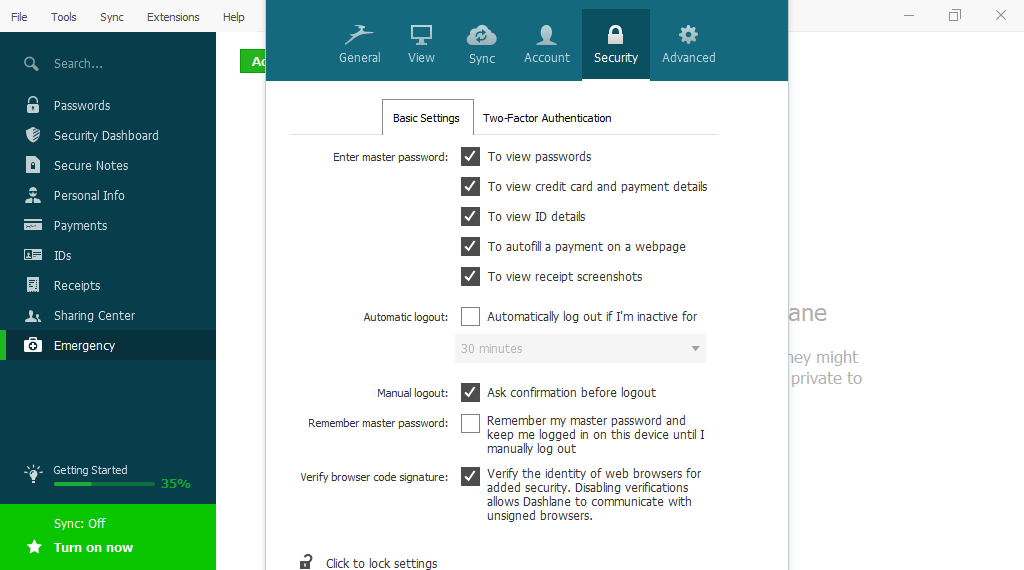Click the 35% progress value
The image size is (1024, 570).
tap(176, 483)
